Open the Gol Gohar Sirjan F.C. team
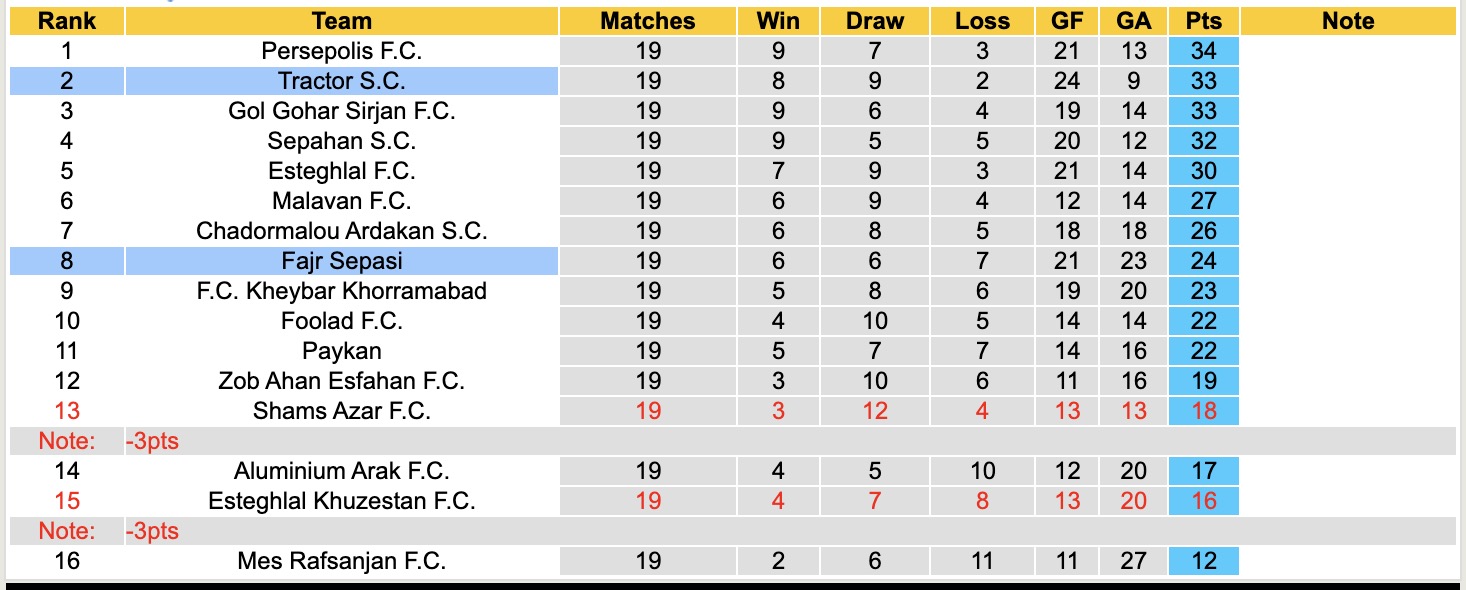 pyautogui.click(x=341, y=111)
